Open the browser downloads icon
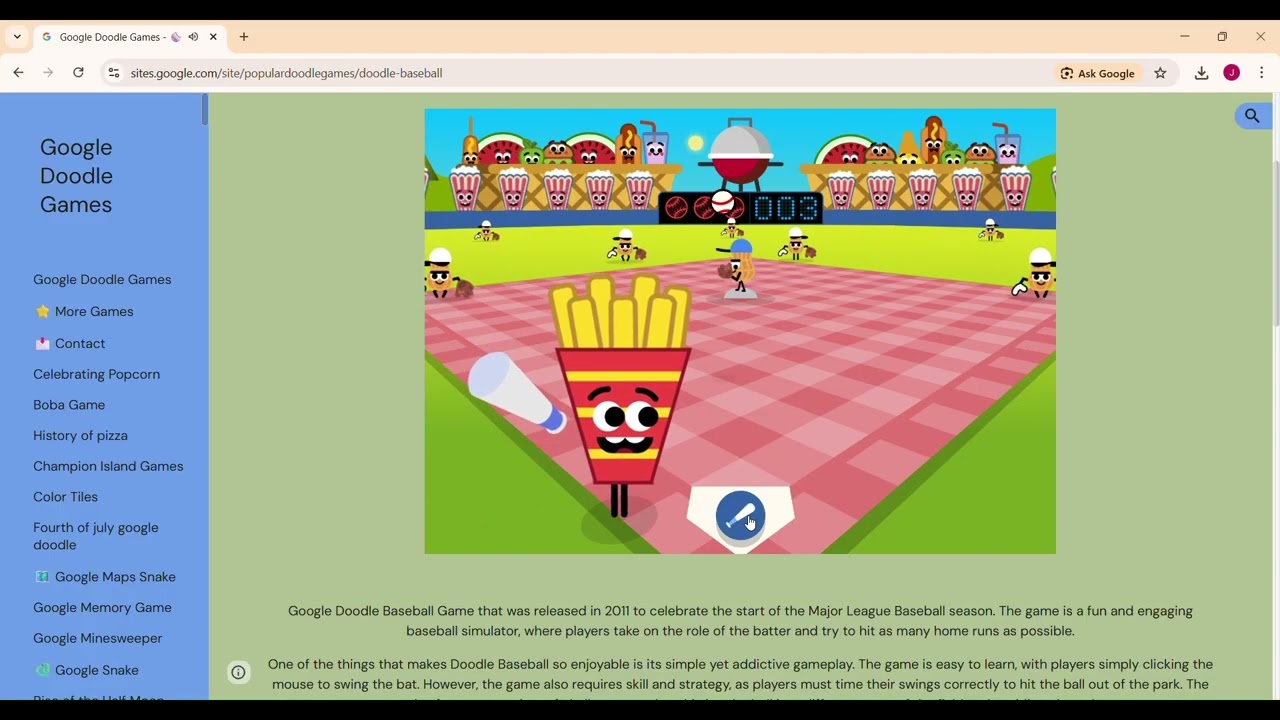This screenshot has height=720, width=1280. pos(1201,73)
